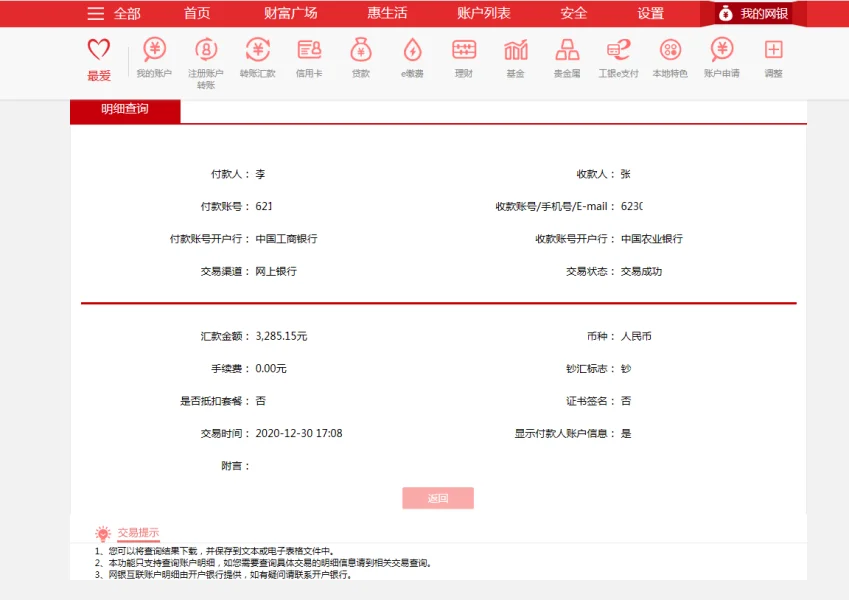Select the 基金 fund chart icon
Screen dimensions: 849x600
(x=515, y=50)
